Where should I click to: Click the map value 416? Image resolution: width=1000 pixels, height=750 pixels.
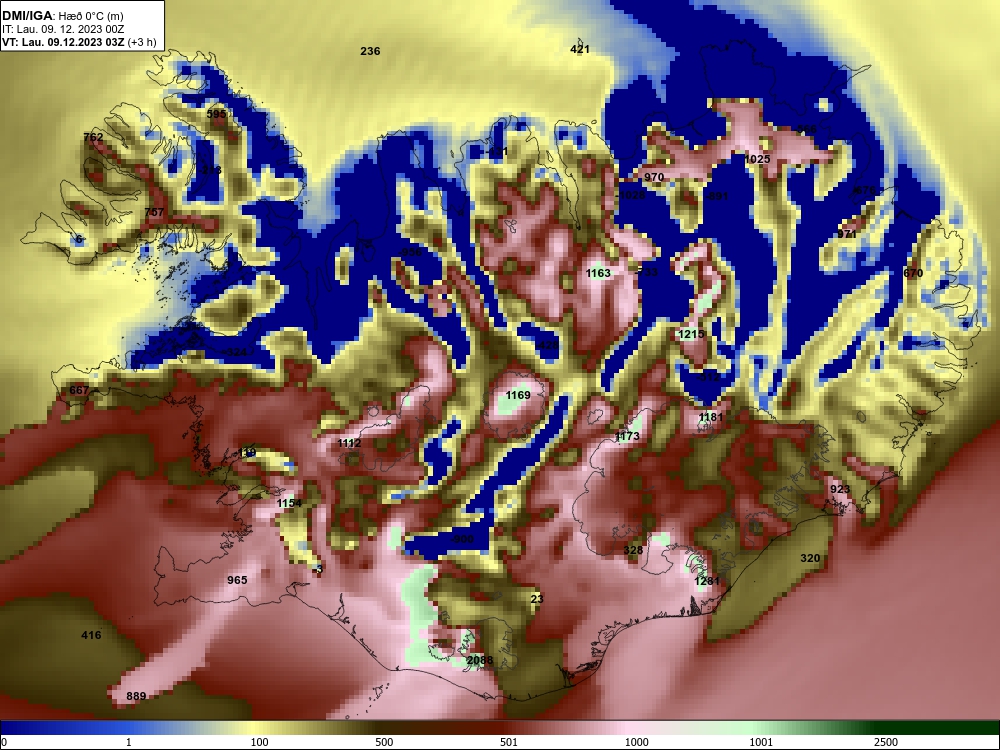[91, 635]
